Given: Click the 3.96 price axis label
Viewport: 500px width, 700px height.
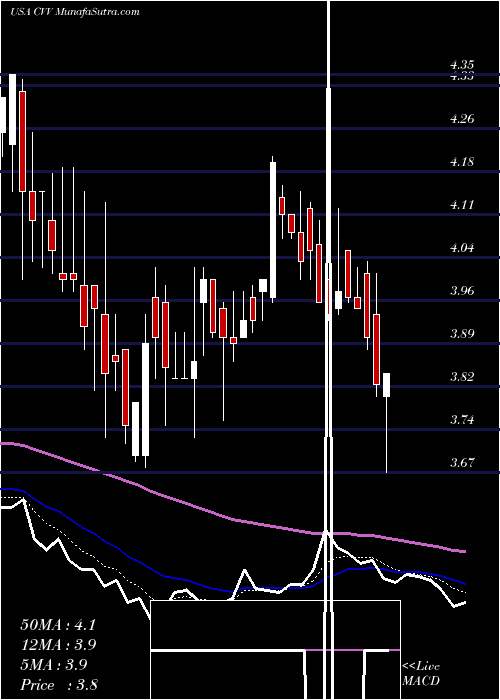Looking at the screenshot, I should [x=462, y=291].
